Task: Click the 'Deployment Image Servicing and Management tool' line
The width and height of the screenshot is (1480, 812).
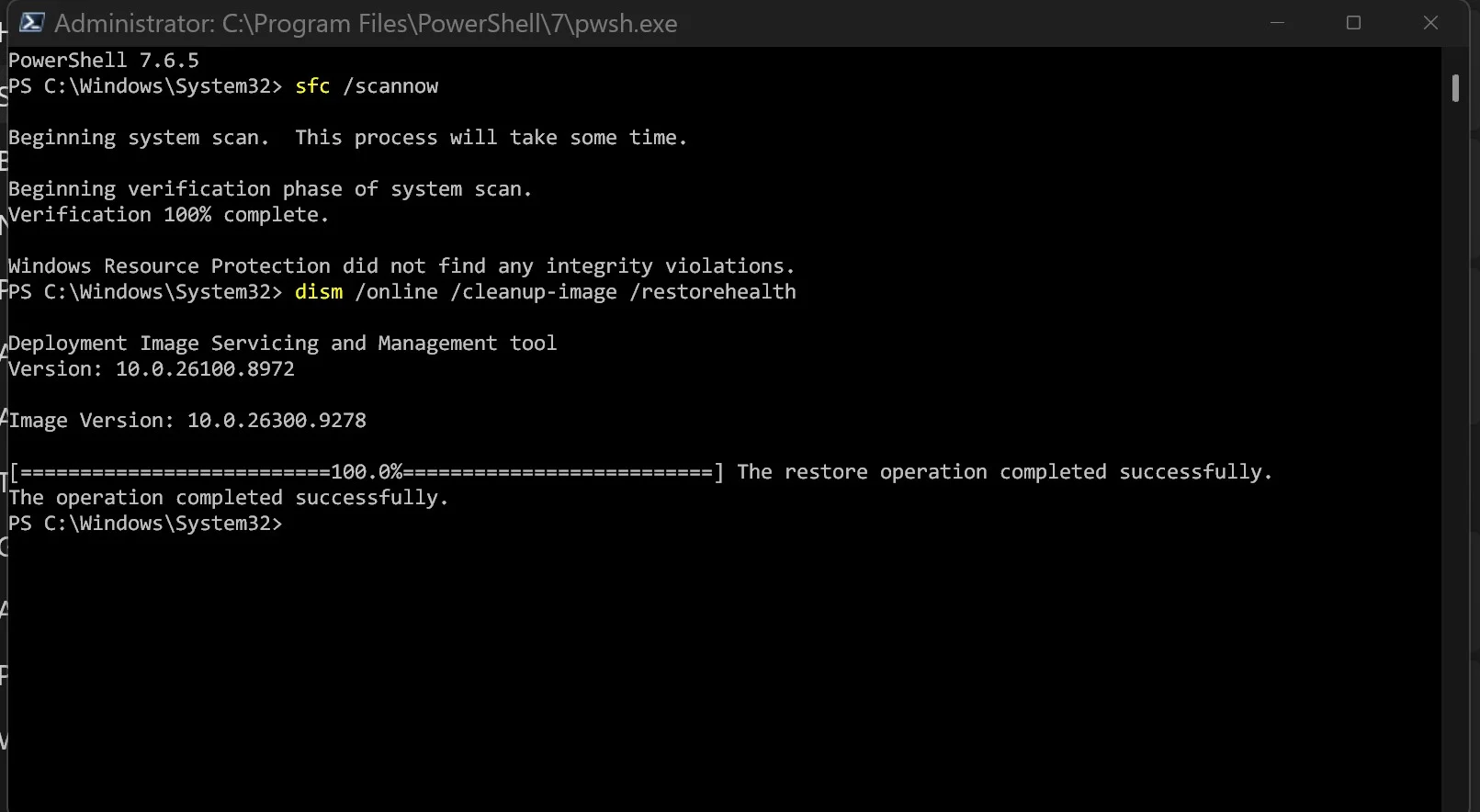Action: click(x=282, y=344)
